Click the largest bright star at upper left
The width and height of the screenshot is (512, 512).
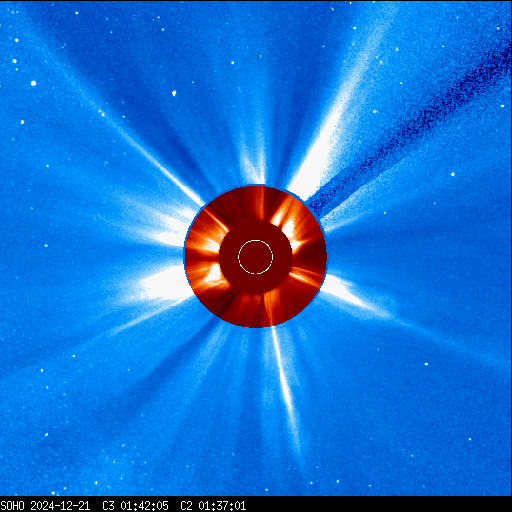(x=33, y=83)
